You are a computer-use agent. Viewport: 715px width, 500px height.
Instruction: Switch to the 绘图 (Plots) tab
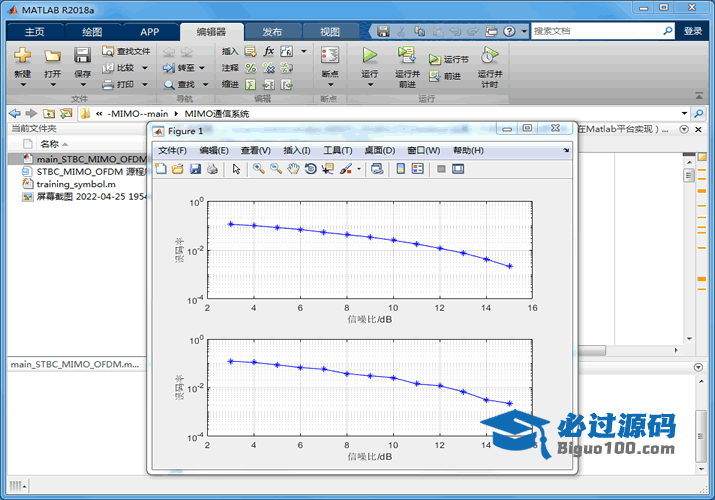(x=92, y=31)
